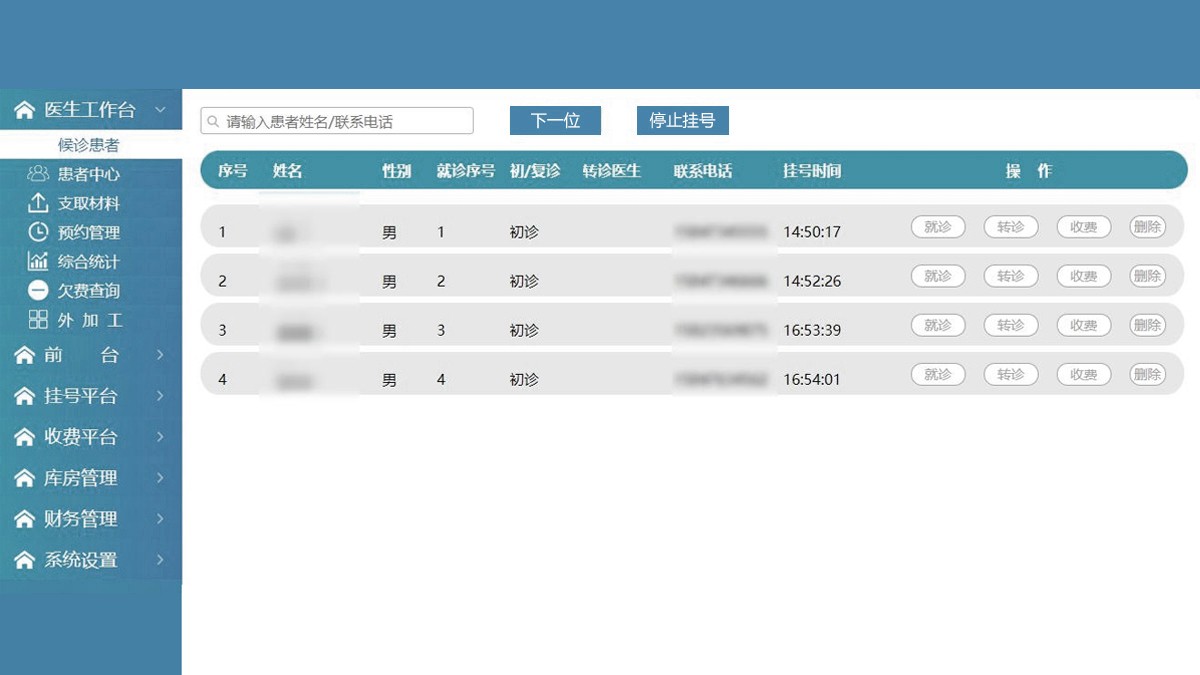Expand the 收费平台 menu arrow
The image size is (1200, 675).
[160, 438]
